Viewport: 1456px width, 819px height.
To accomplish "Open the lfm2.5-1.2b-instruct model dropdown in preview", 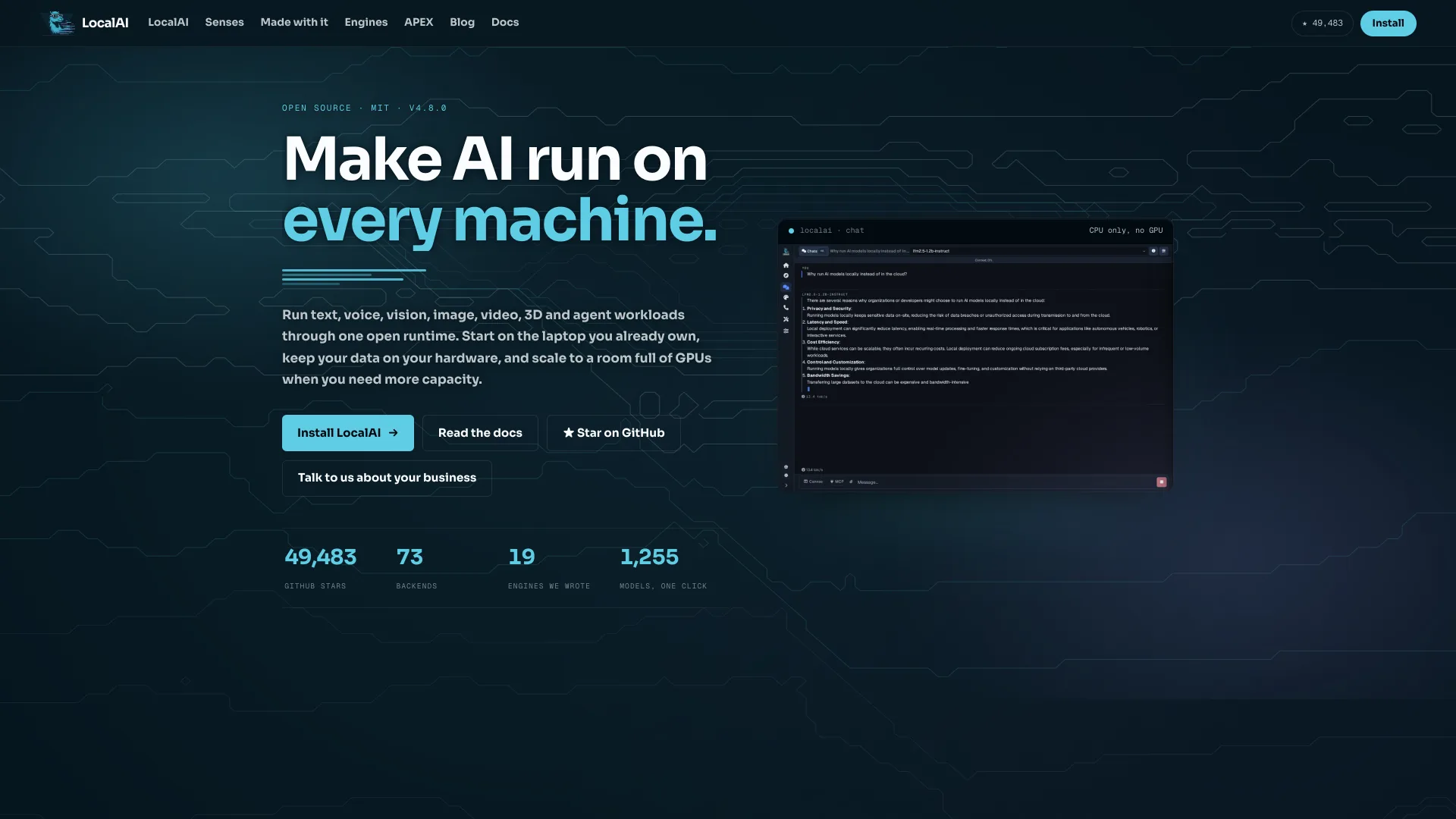I will click(x=1029, y=251).
